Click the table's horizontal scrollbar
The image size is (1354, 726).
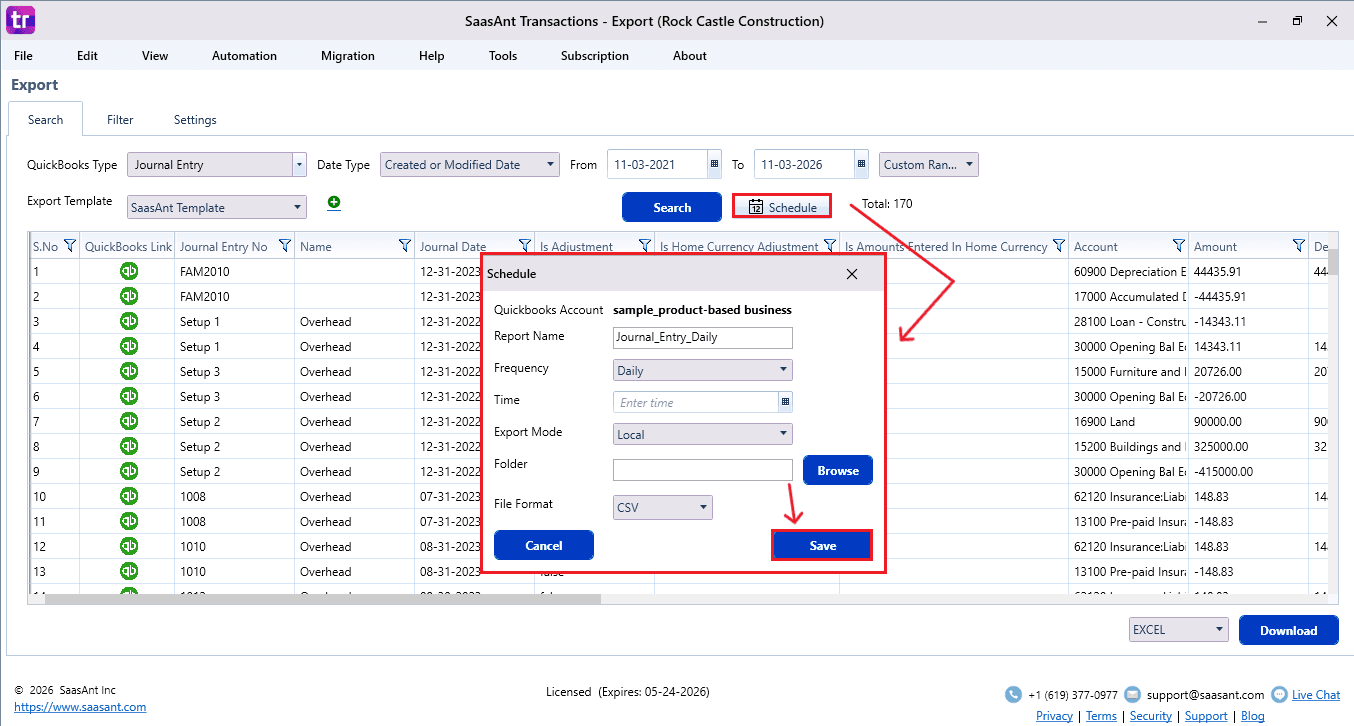tap(322, 599)
